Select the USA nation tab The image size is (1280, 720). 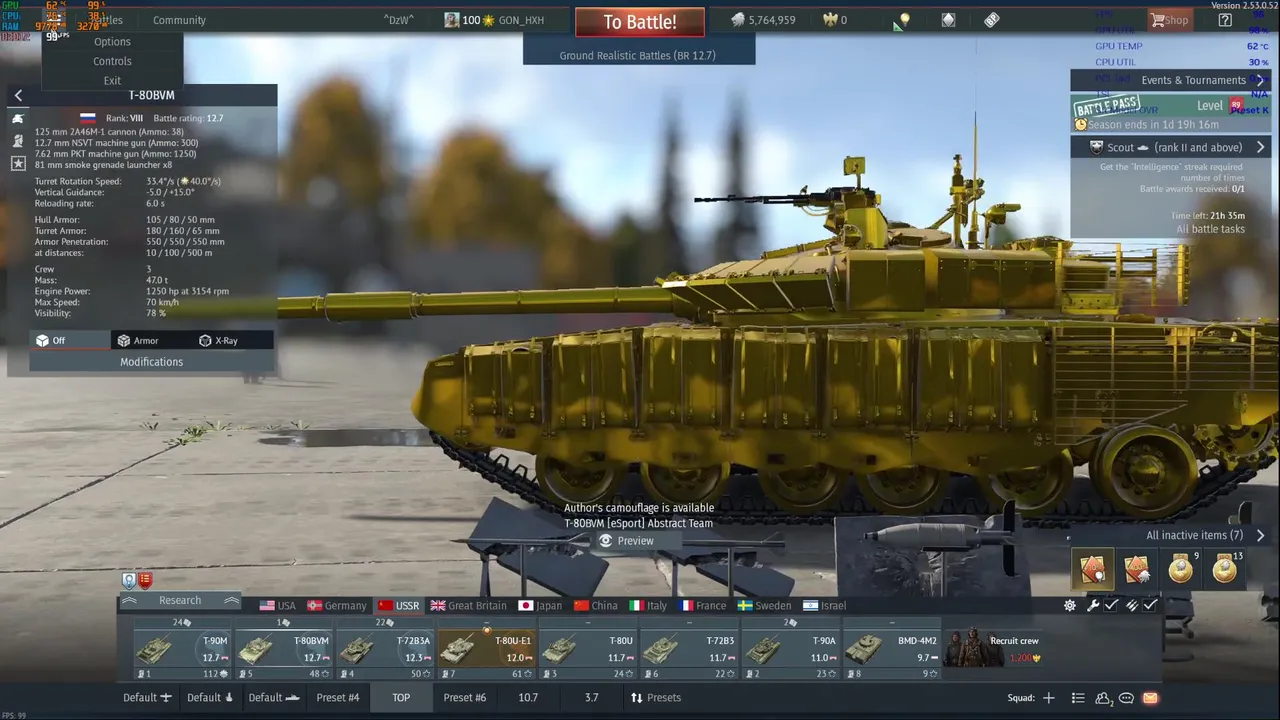point(278,605)
